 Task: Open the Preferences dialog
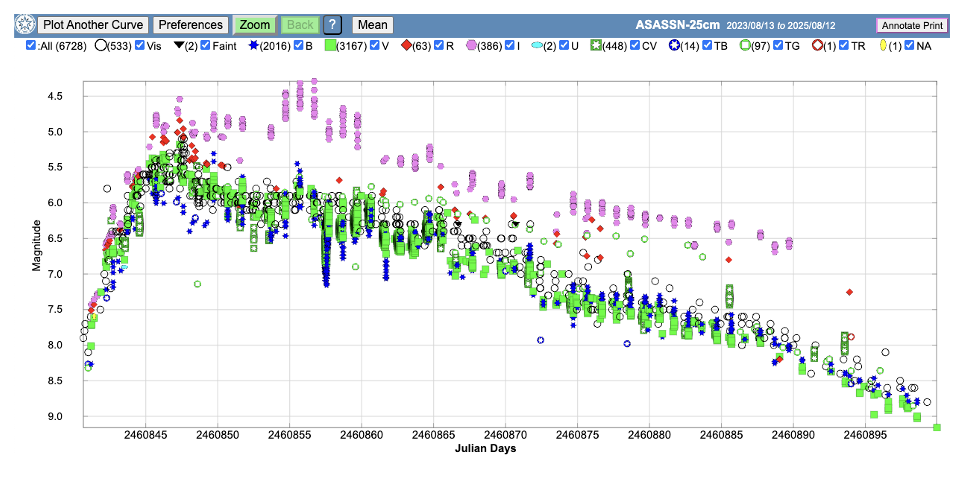click(x=191, y=25)
